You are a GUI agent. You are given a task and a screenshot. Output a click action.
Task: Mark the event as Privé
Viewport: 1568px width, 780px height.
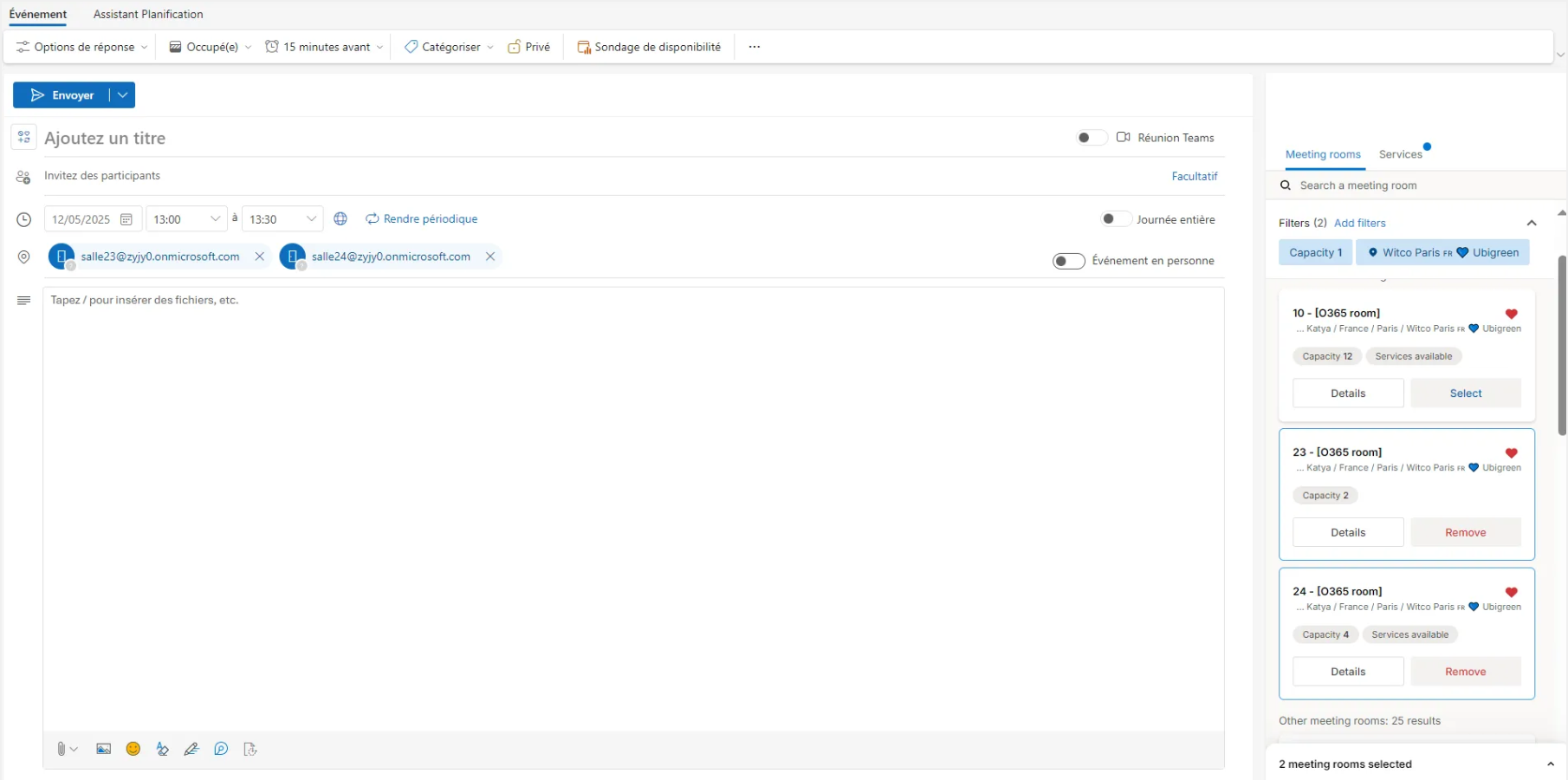pyautogui.click(x=529, y=47)
